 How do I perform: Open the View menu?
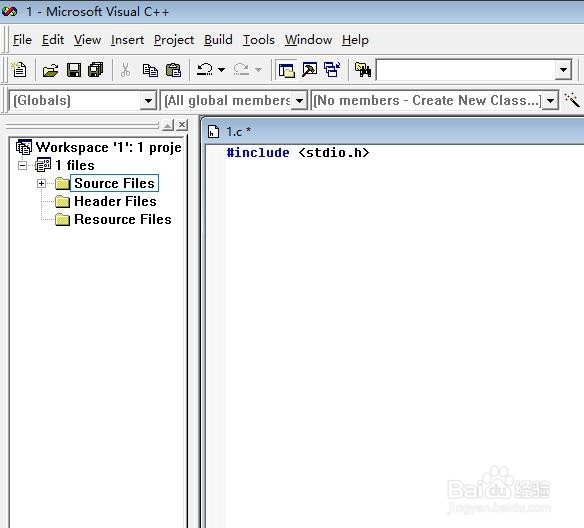click(87, 39)
